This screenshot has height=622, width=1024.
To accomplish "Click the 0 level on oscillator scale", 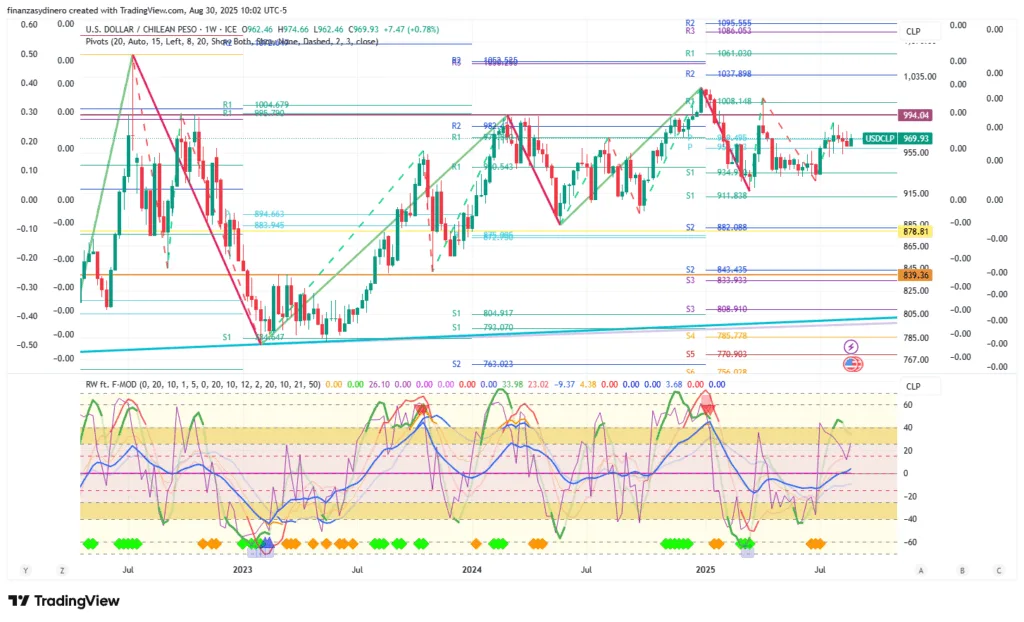I will click(x=906, y=473).
